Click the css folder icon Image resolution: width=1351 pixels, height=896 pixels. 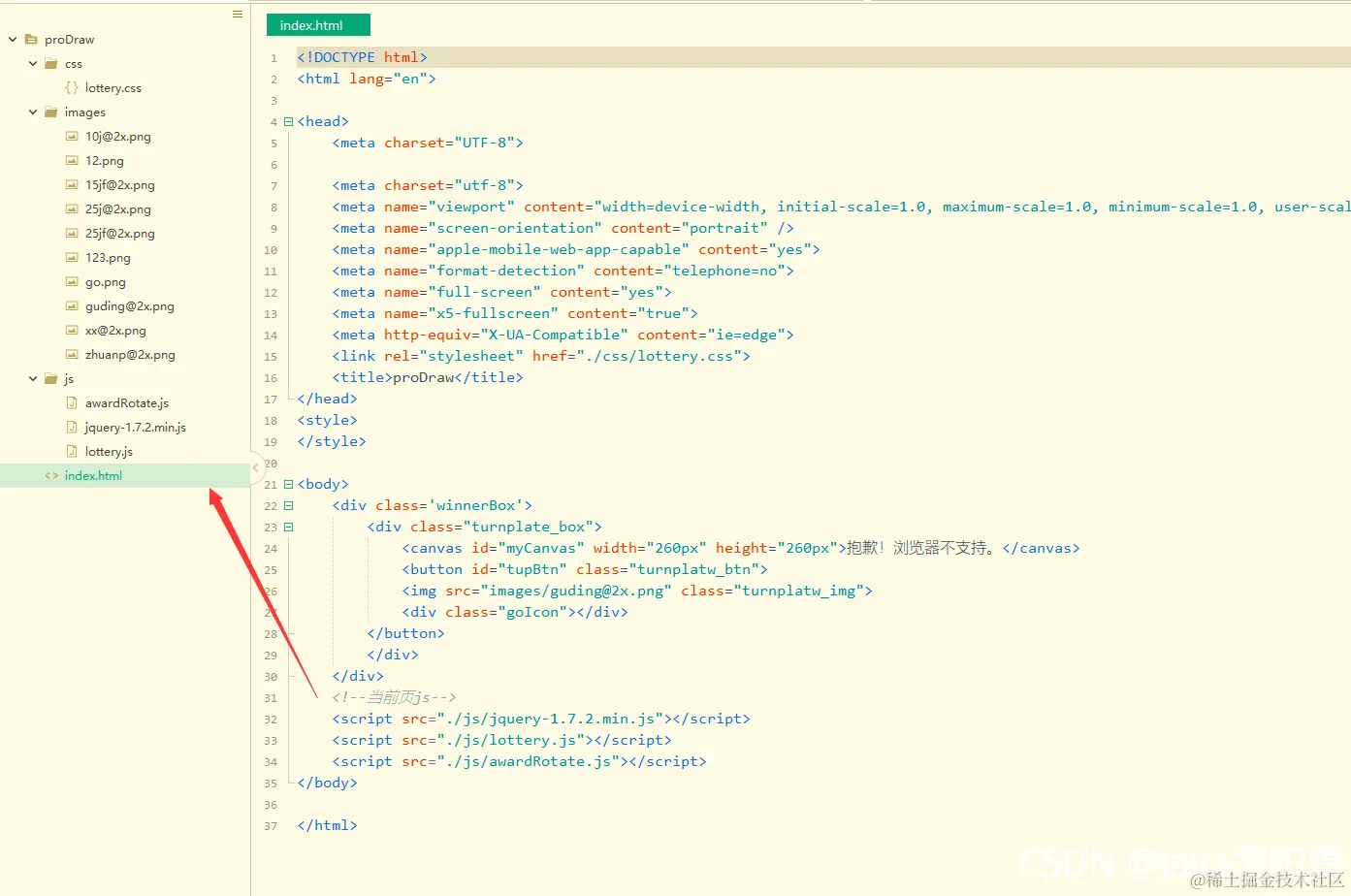[51, 64]
